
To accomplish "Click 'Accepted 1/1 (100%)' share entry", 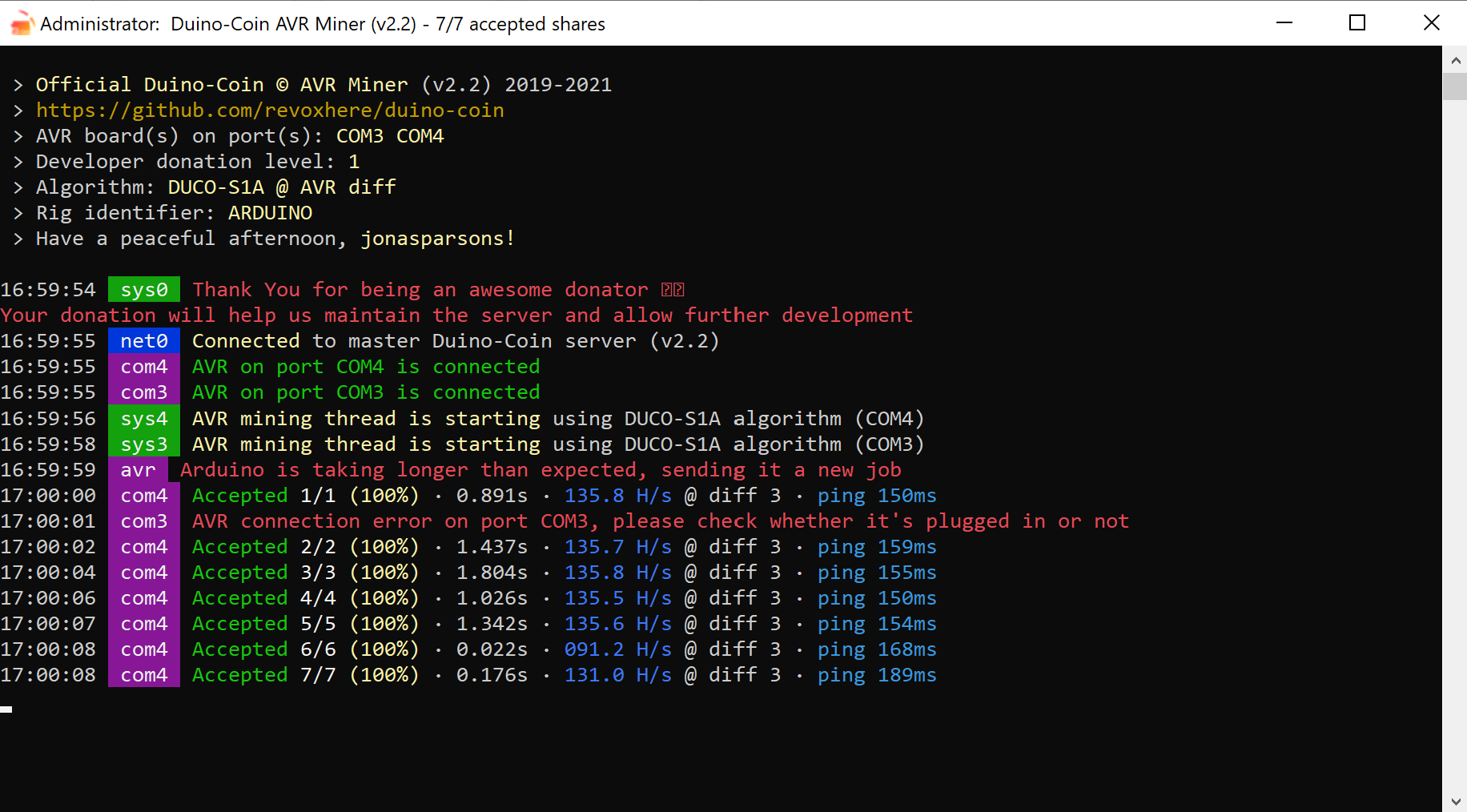I will click(306, 496).
